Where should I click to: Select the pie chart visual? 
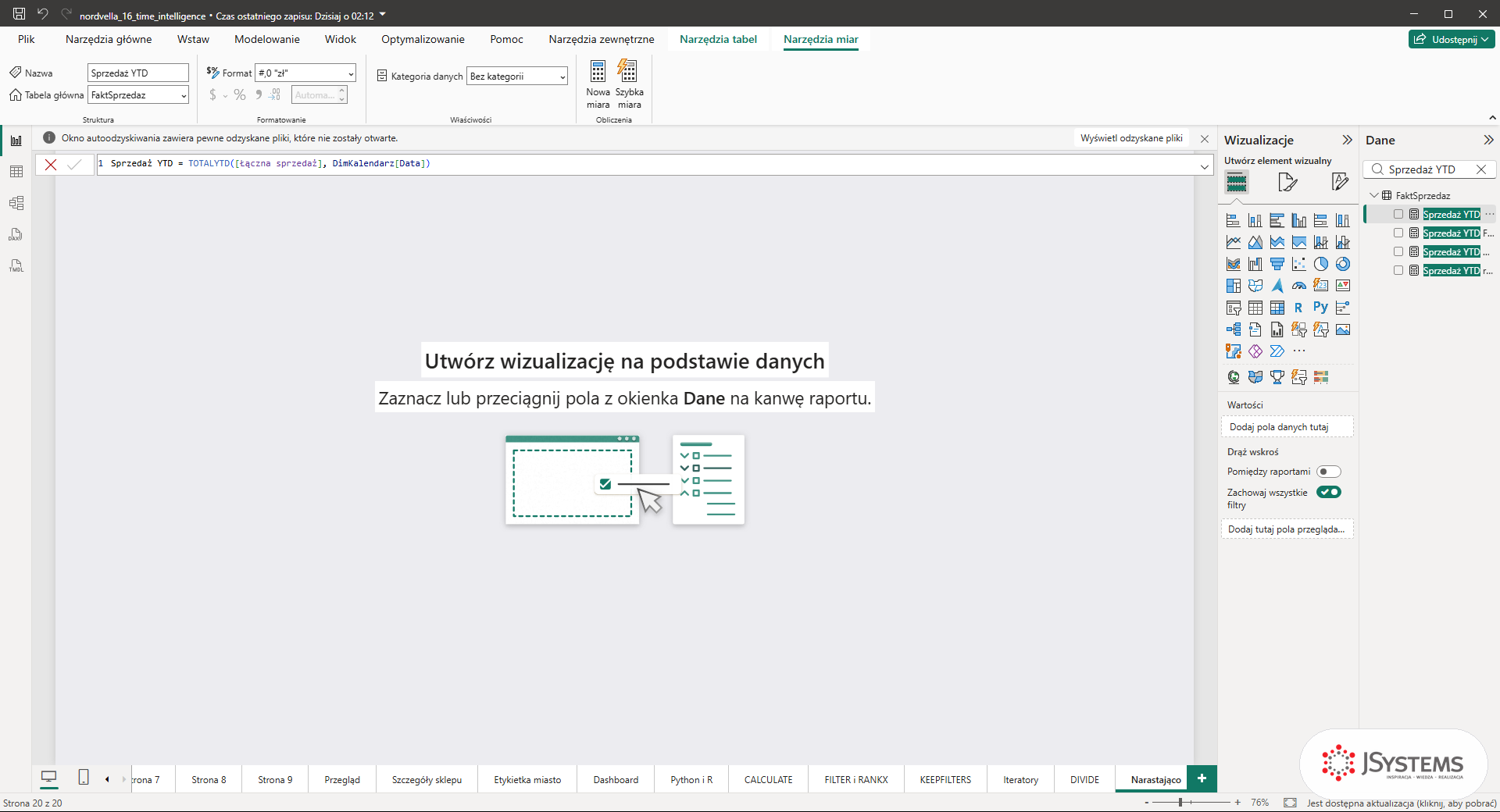click(1321, 264)
